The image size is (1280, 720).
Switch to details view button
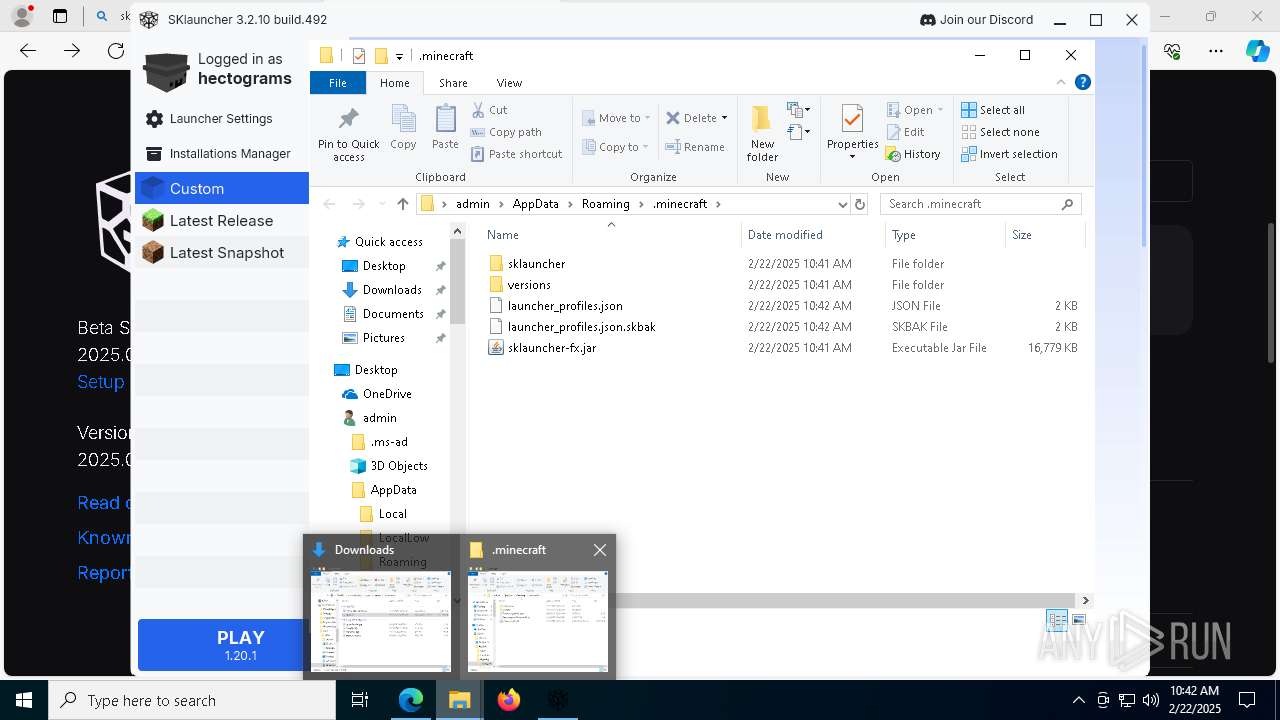pos(1057,621)
